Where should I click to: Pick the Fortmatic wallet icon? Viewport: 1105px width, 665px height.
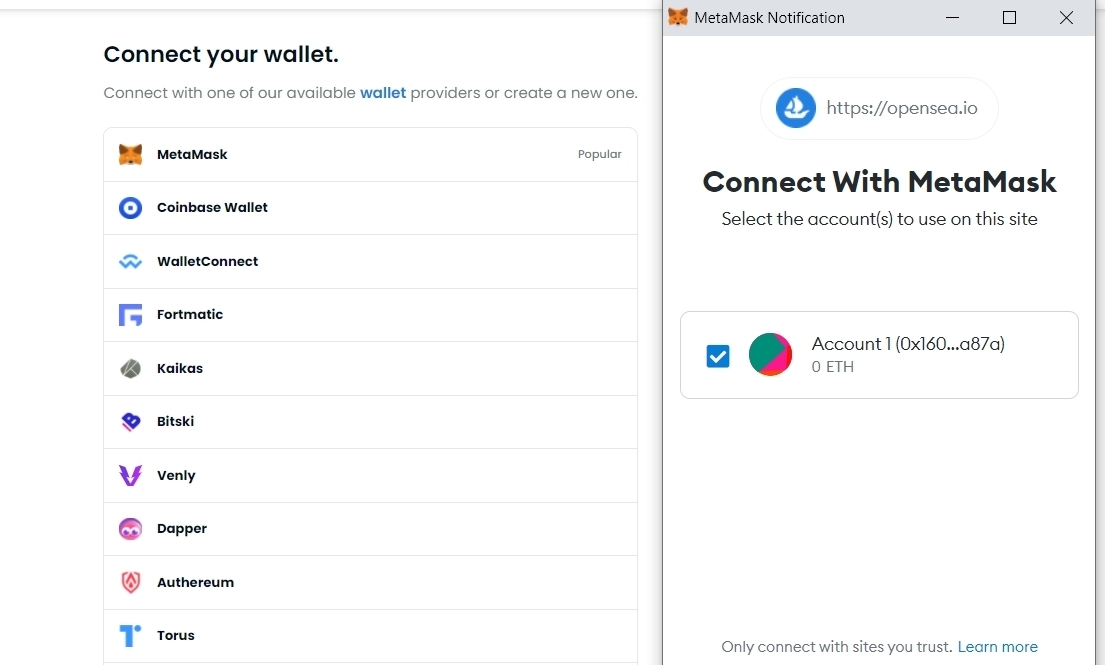click(130, 315)
